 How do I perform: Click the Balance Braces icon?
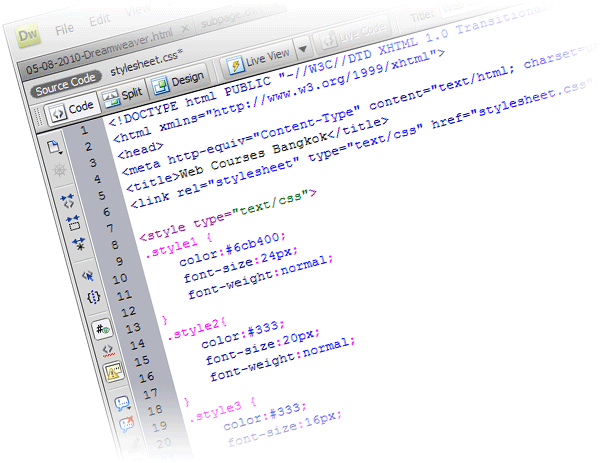pyautogui.click(x=94, y=297)
